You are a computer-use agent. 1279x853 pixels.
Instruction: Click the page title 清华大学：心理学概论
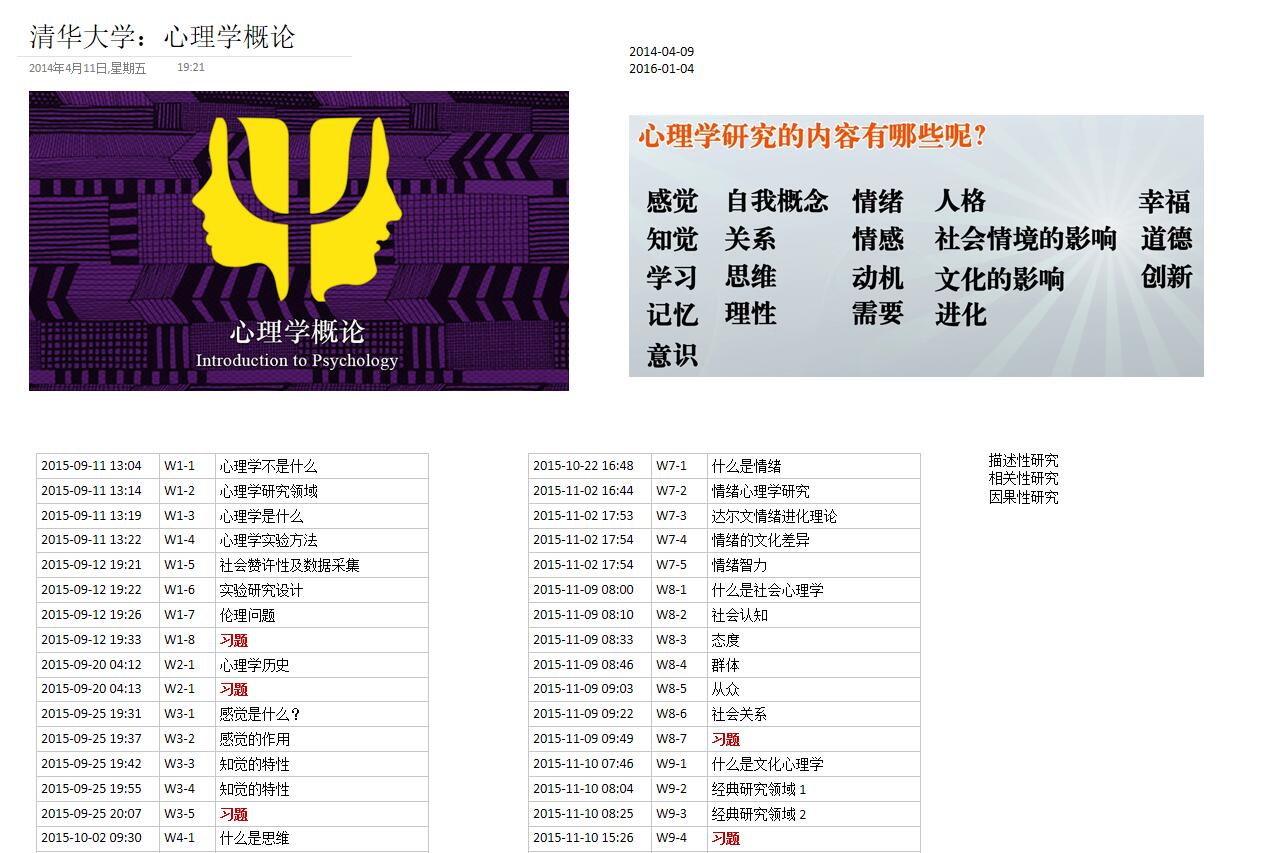(162, 37)
